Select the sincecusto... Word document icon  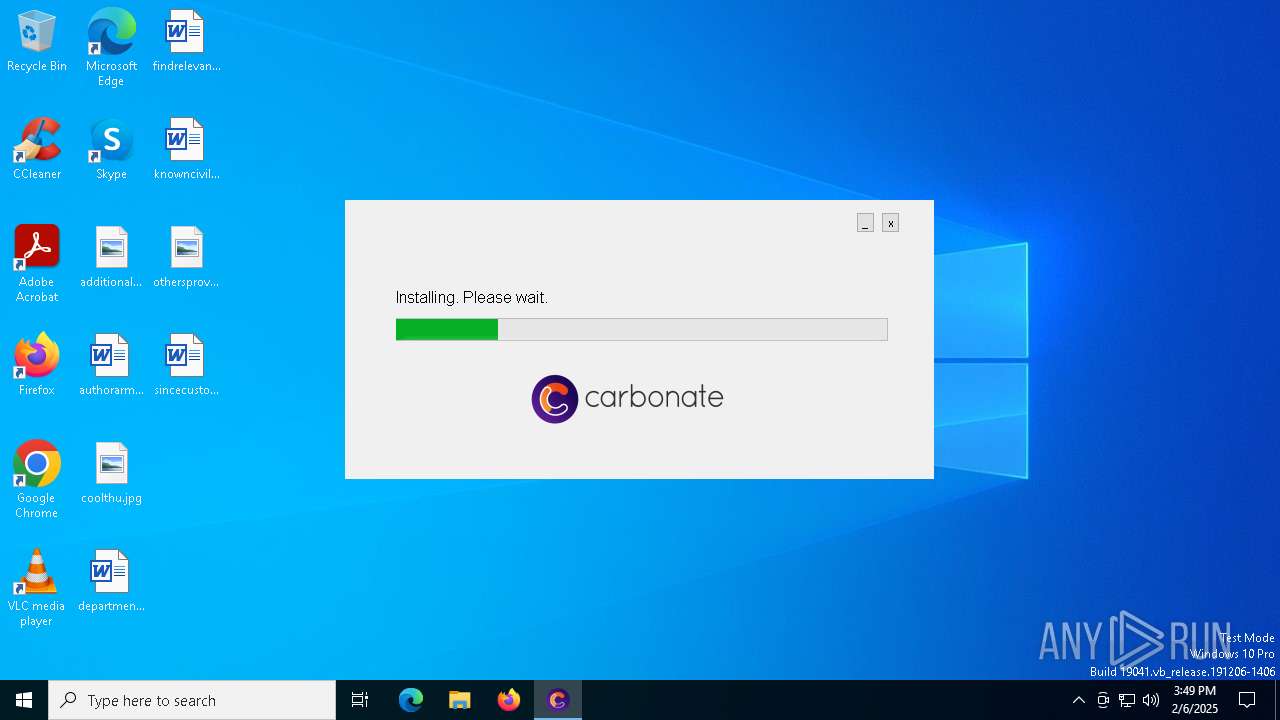tap(186, 366)
